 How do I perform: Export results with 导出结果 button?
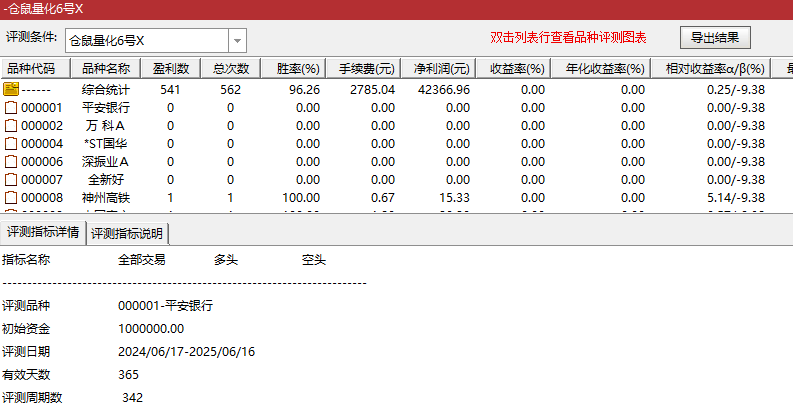pyautogui.click(x=715, y=37)
